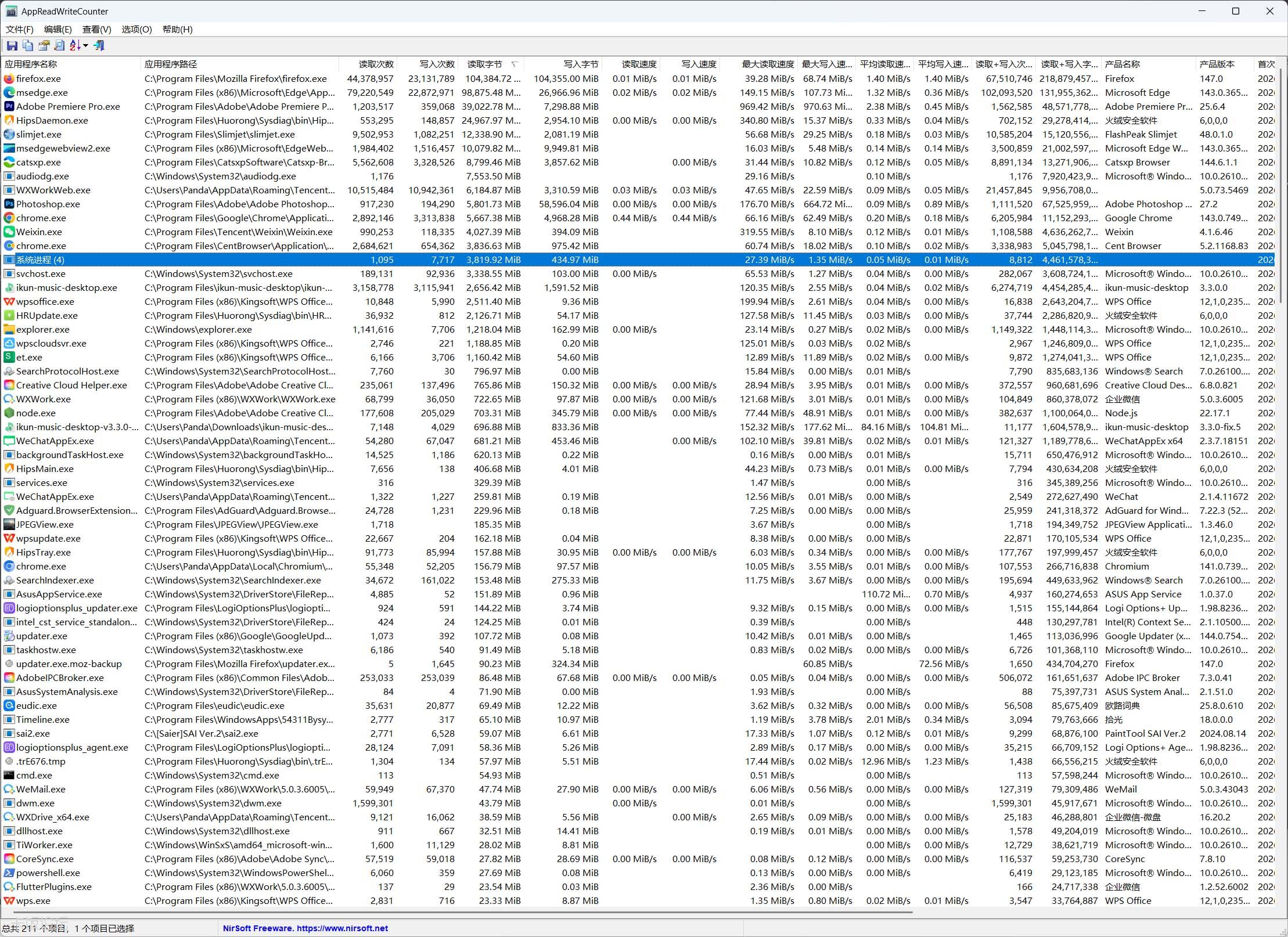Open Properties with the hand-card toolbar icon
Image resolution: width=1288 pixels, height=937 pixels.
coord(44,46)
